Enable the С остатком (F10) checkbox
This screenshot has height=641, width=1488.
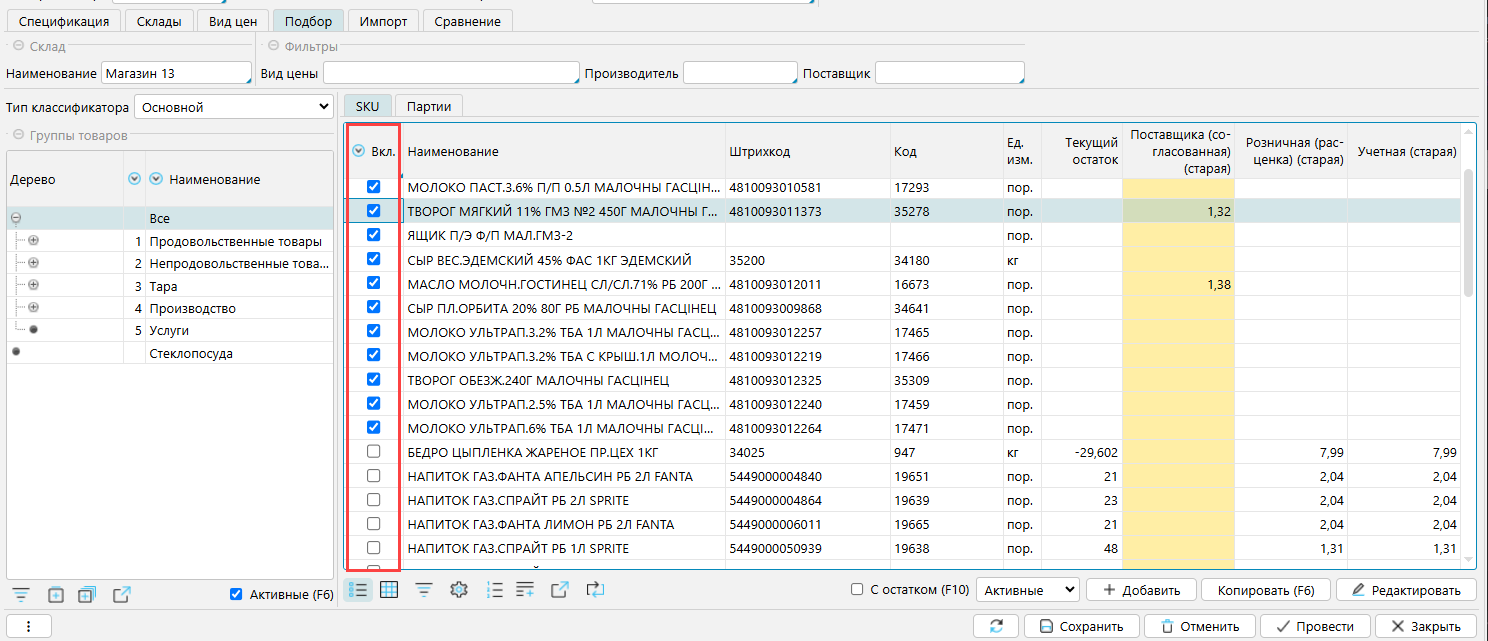pyautogui.click(x=857, y=590)
